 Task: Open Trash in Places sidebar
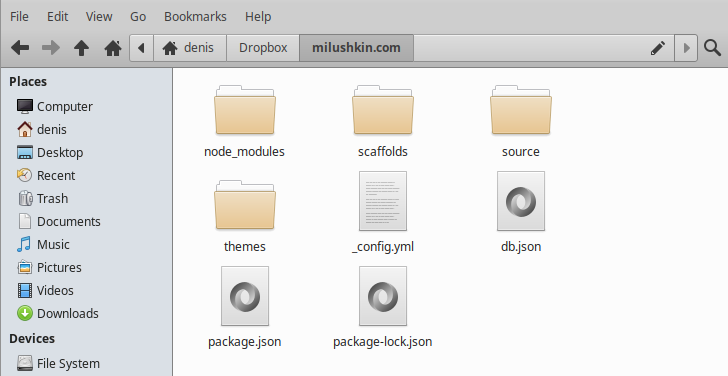[x=43, y=198]
